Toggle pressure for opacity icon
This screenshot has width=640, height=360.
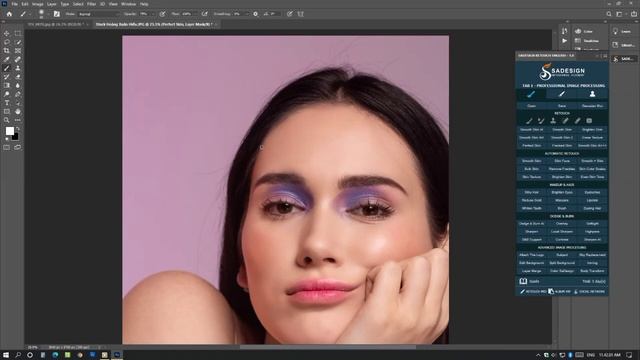point(162,14)
